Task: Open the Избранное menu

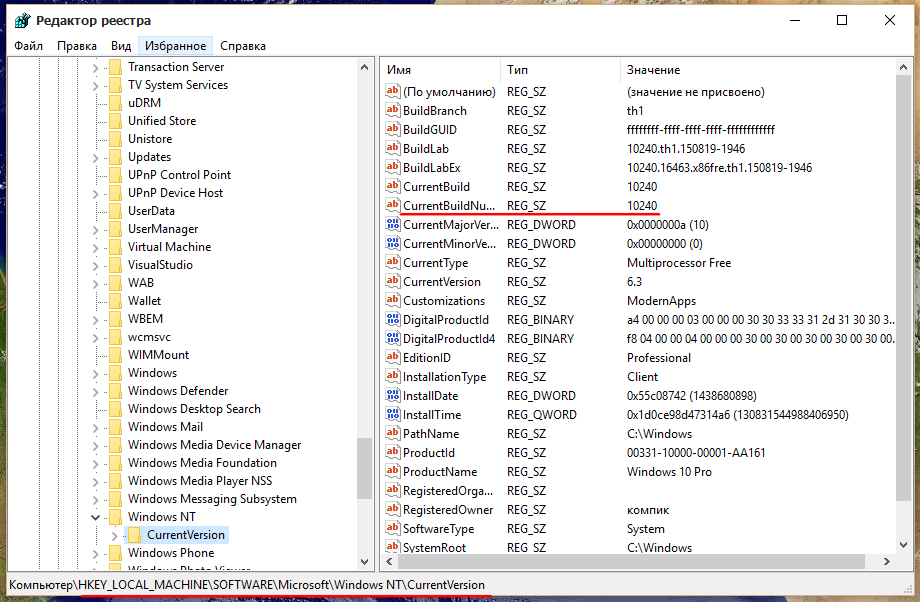Action: 175,46
